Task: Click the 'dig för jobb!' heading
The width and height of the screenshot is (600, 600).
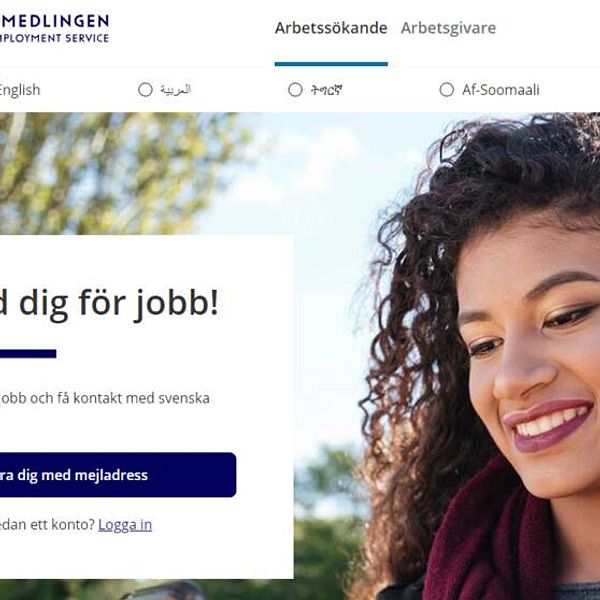Action: (x=109, y=304)
